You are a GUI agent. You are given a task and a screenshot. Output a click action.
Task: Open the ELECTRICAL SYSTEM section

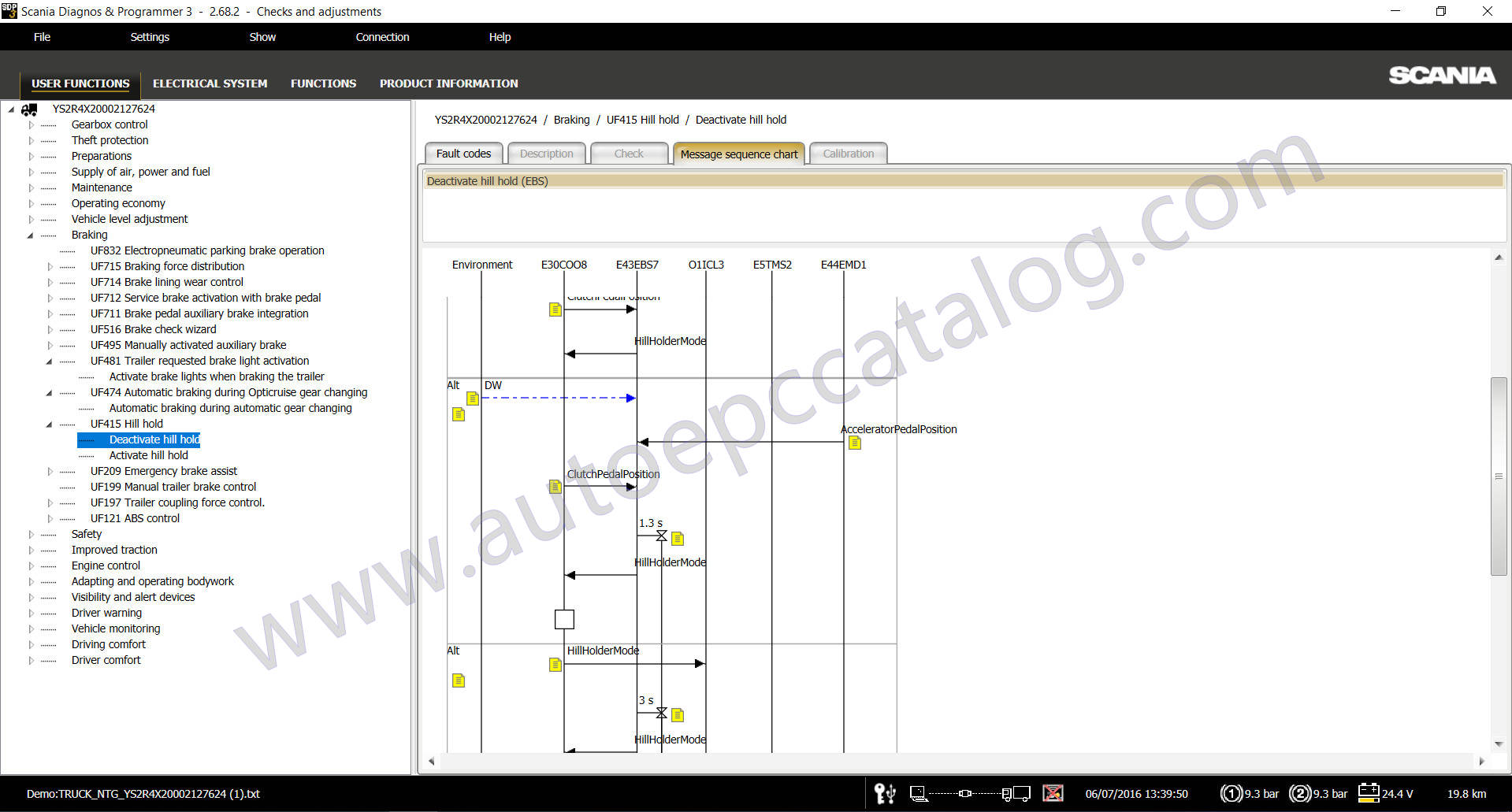(210, 83)
